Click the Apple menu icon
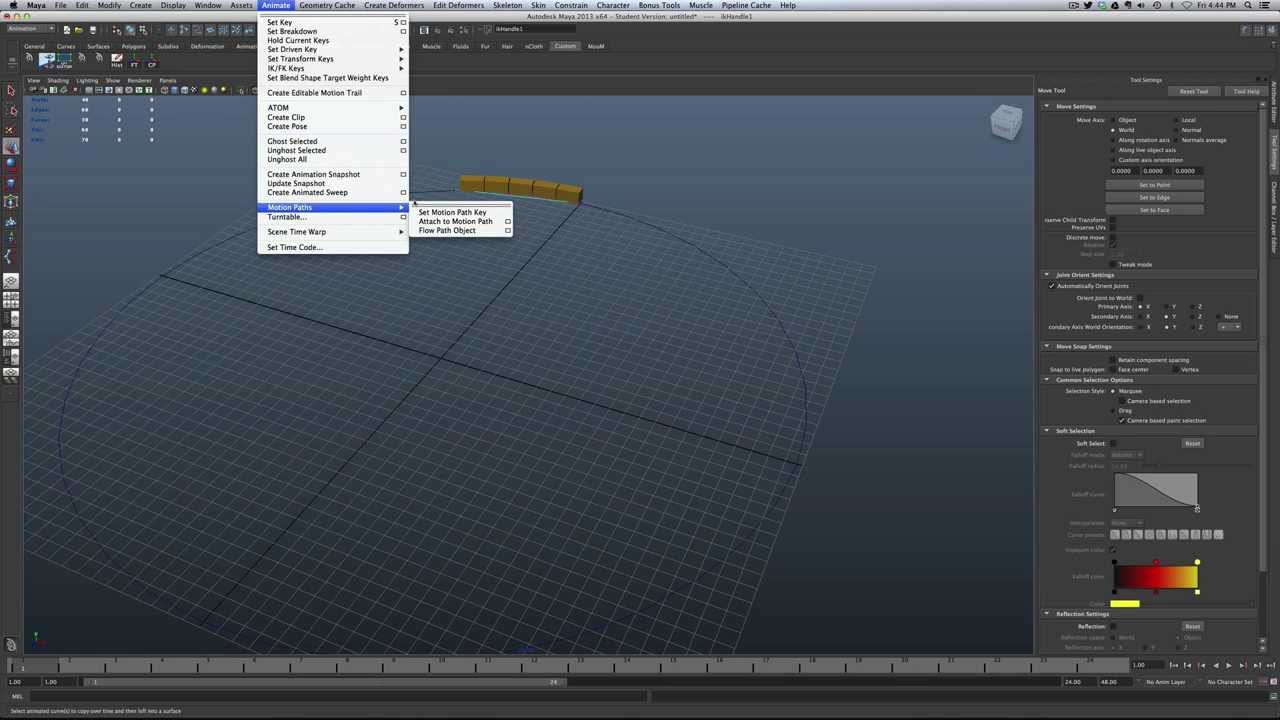 pyautogui.click(x=13, y=5)
